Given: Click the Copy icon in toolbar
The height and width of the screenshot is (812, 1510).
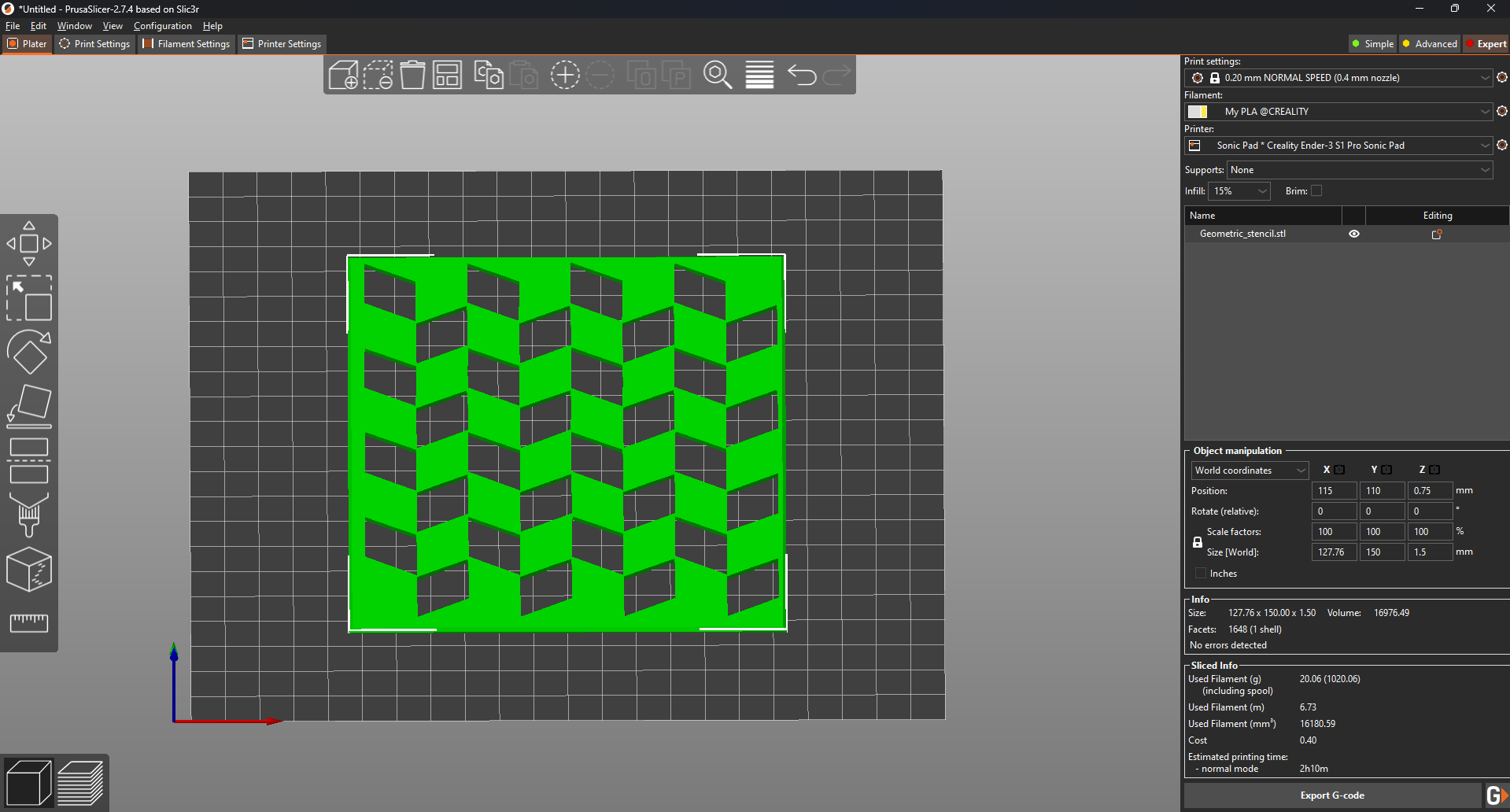Looking at the screenshot, I should pyautogui.click(x=489, y=76).
